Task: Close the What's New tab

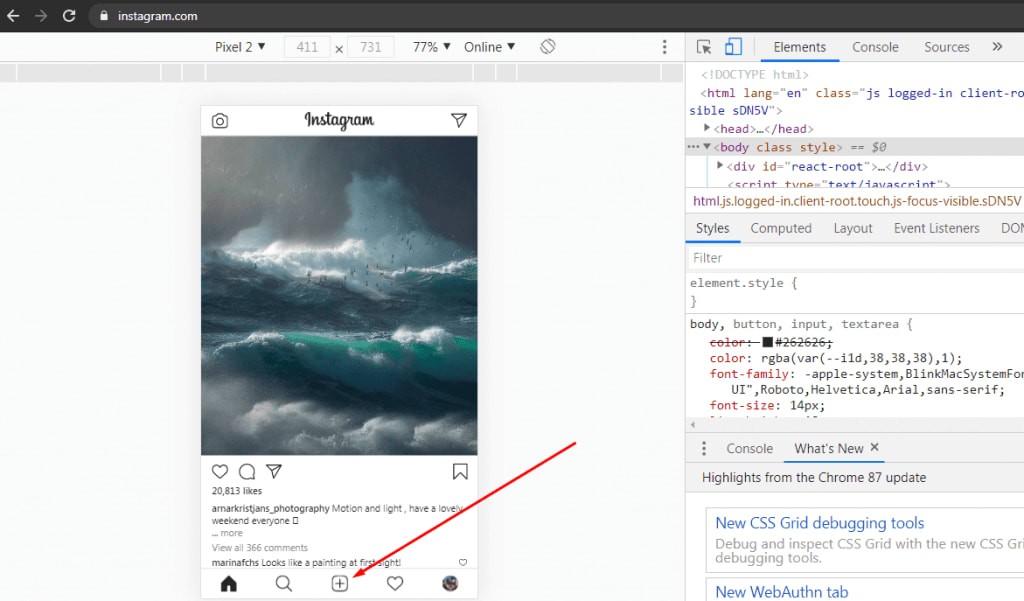Action: coord(874,447)
